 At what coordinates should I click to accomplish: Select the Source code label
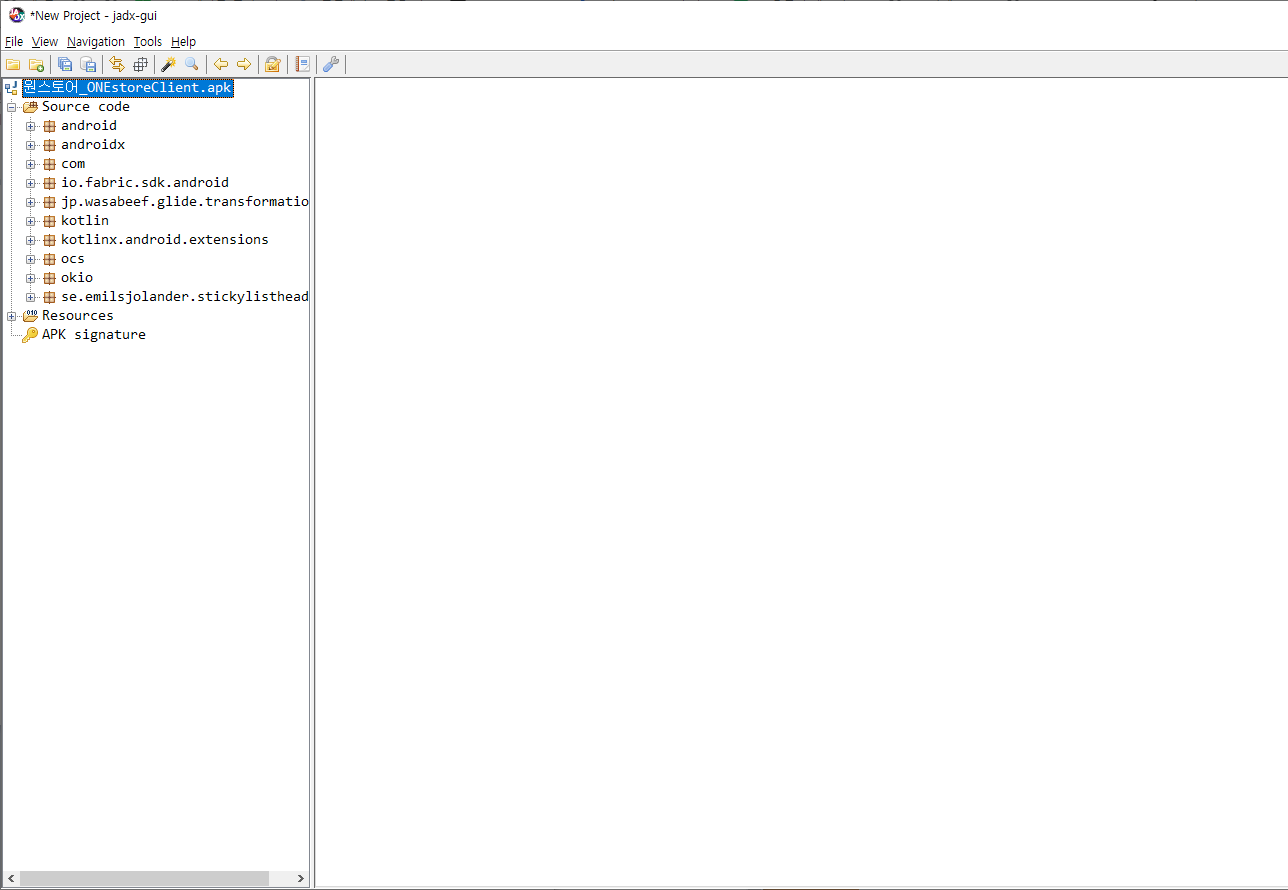[x=86, y=107]
